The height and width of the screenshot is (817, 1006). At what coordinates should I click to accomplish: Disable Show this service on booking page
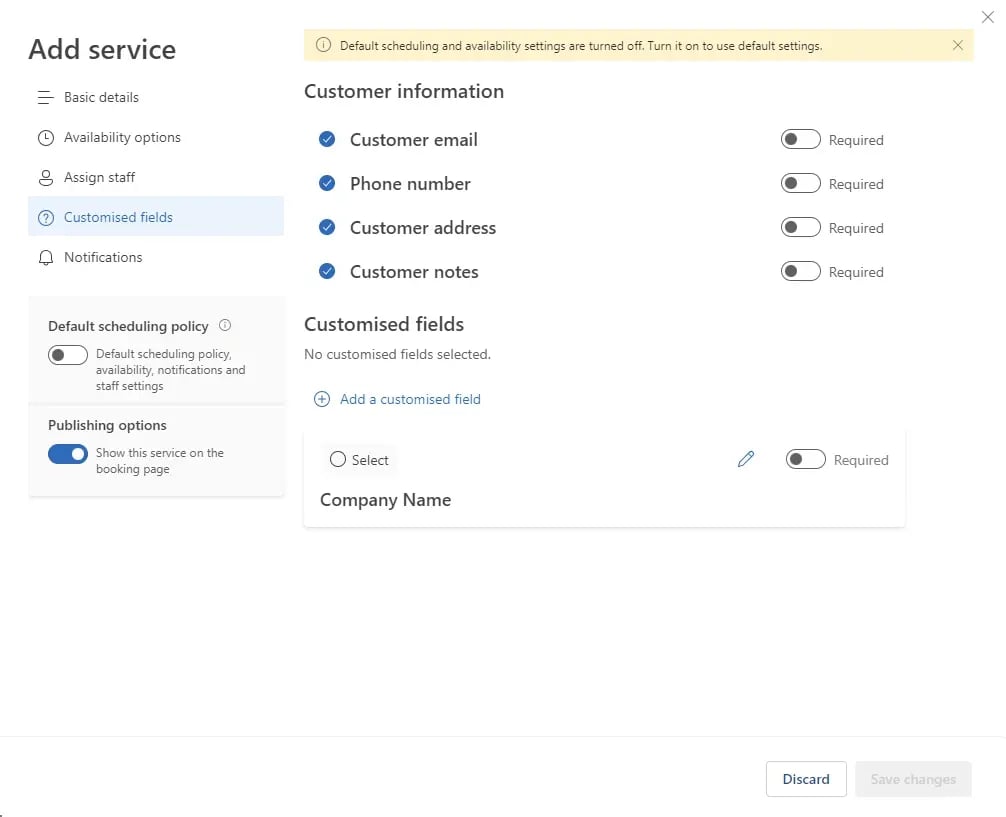point(67,454)
